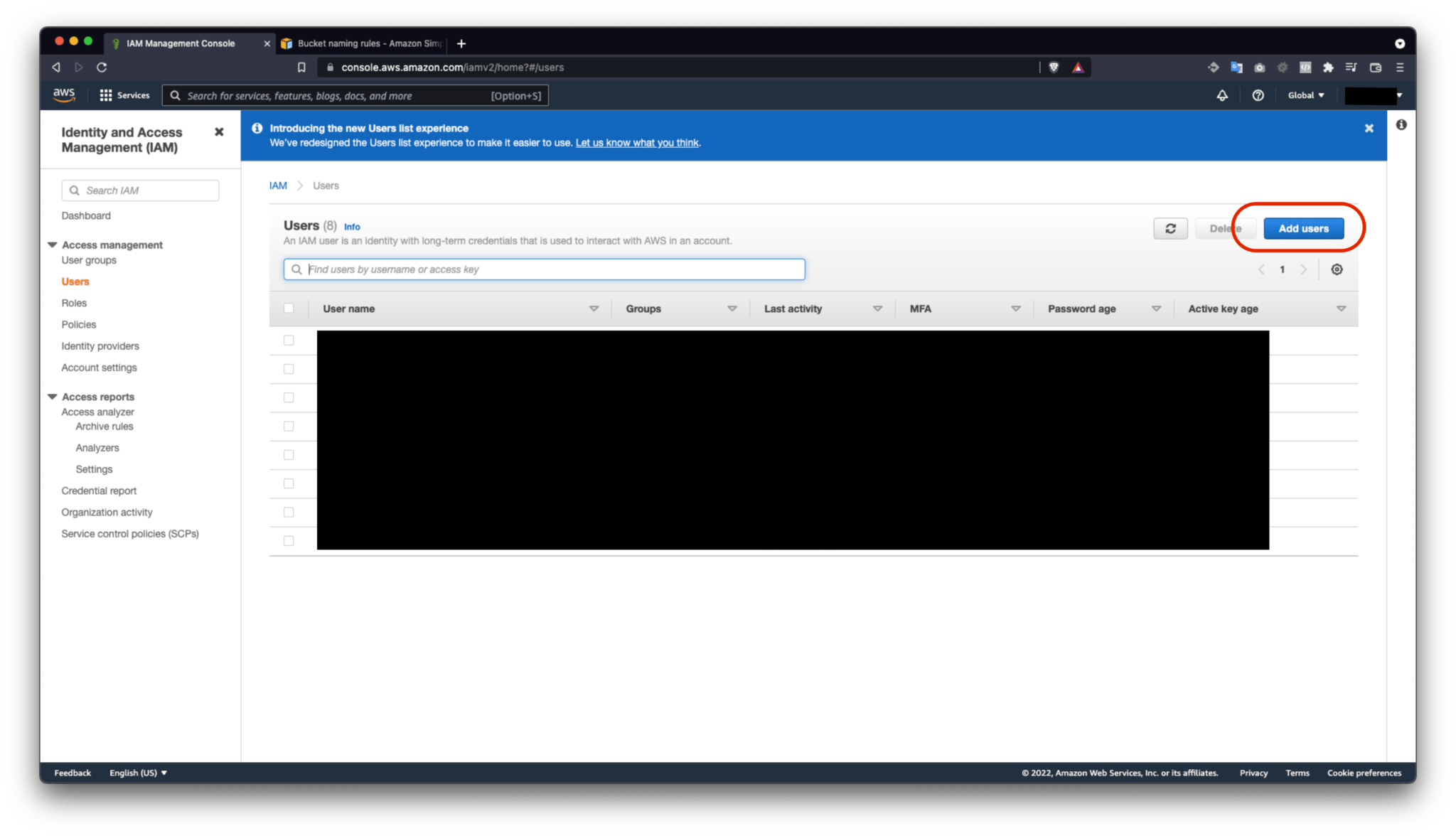The height and width of the screenshot is (836, 1456).
Task: Select Roles in the IAM sidebar
Action: point(74,303)
